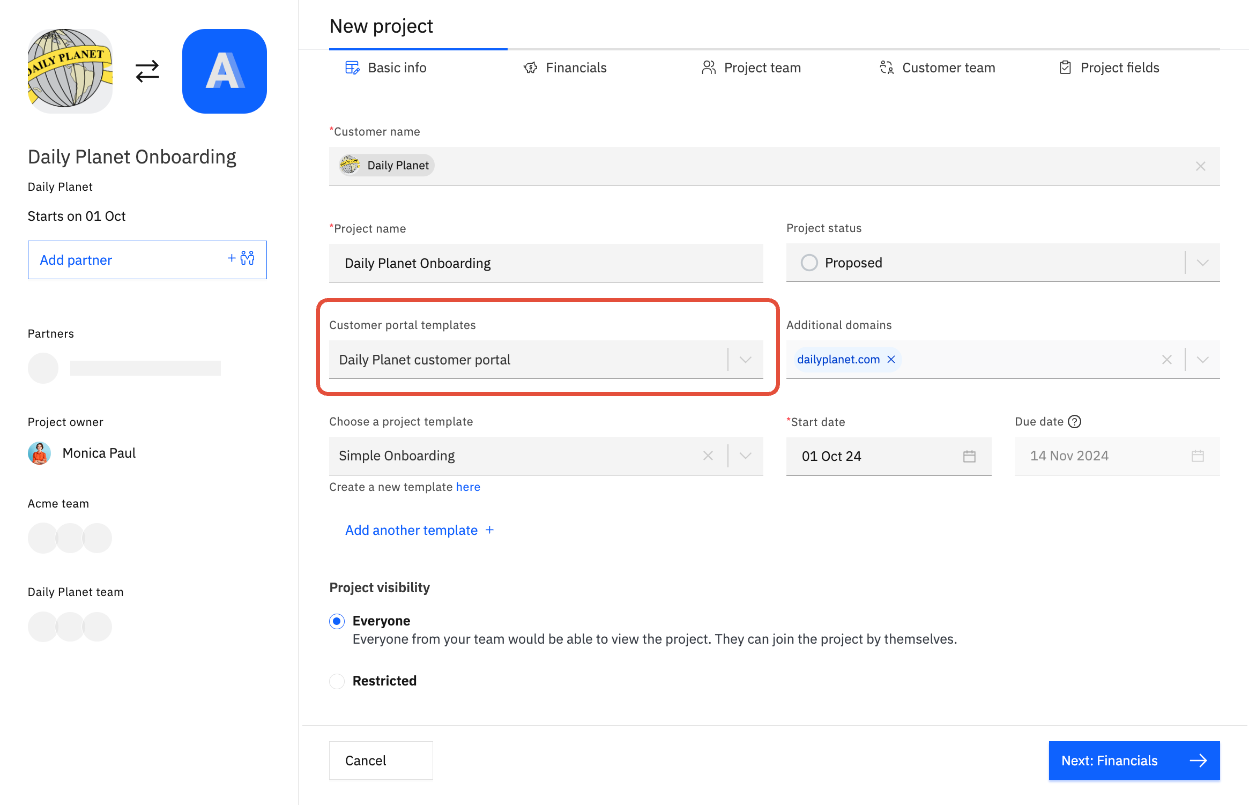Image resolution: width=1249 pixels, height=805 pixels.
Task: Click the Daily Planet team label
Action: (x=76, y=591)
